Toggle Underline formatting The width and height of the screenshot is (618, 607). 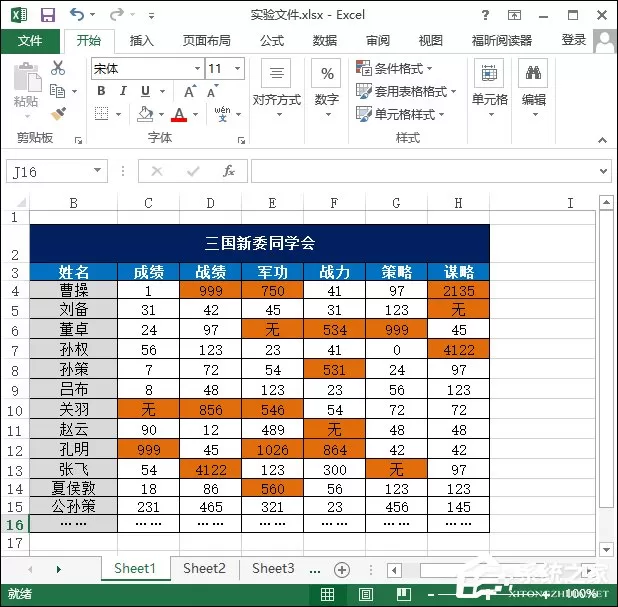click(x=145, y=91)
